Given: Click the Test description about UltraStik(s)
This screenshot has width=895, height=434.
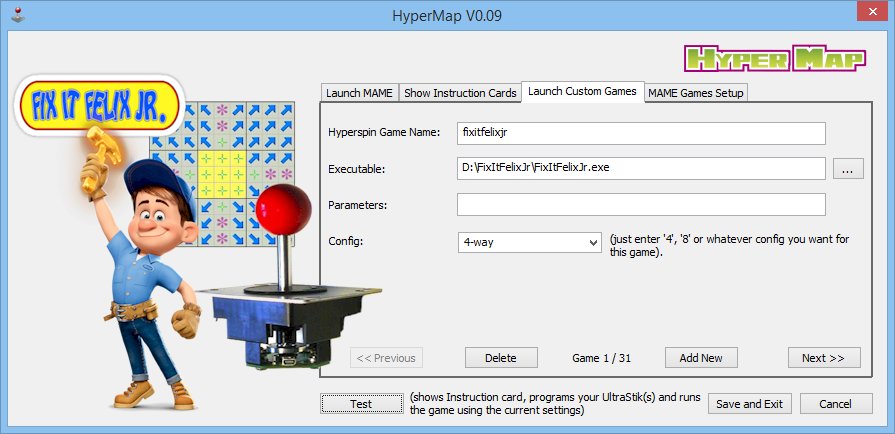Looking at the screenshot, I should (555, 404).
